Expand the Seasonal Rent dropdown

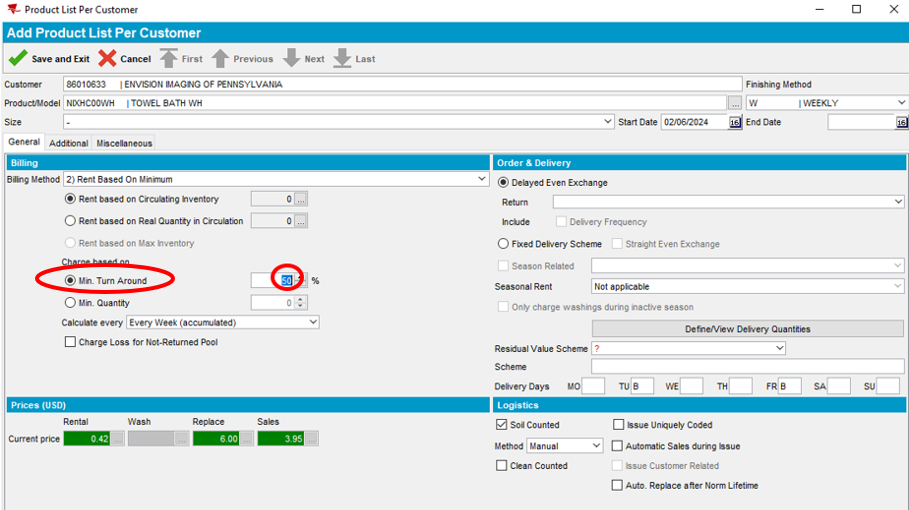click(x=898, y=286)
